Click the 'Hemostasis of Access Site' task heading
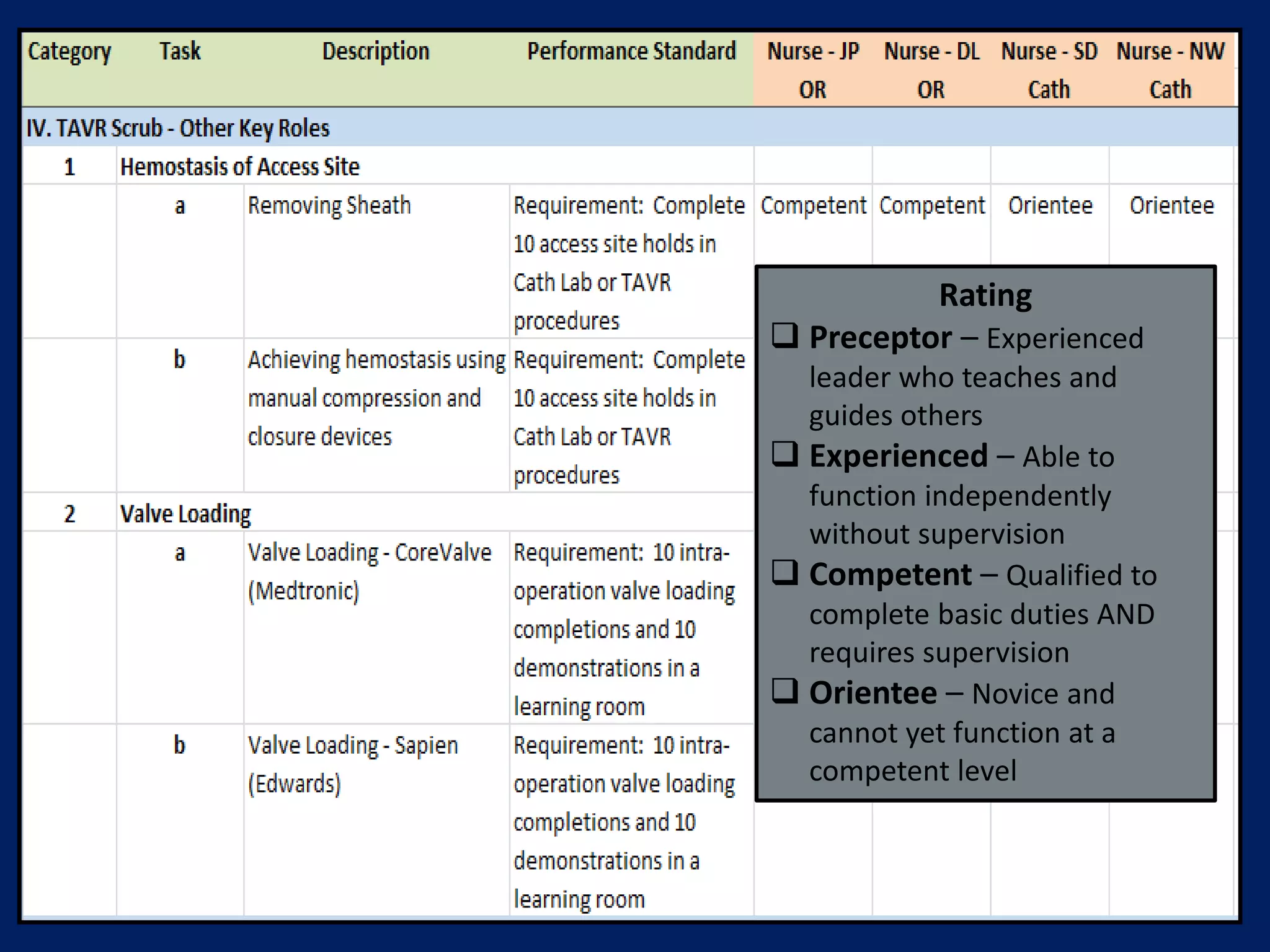The image size is (1270, 952). click(240, 167)
